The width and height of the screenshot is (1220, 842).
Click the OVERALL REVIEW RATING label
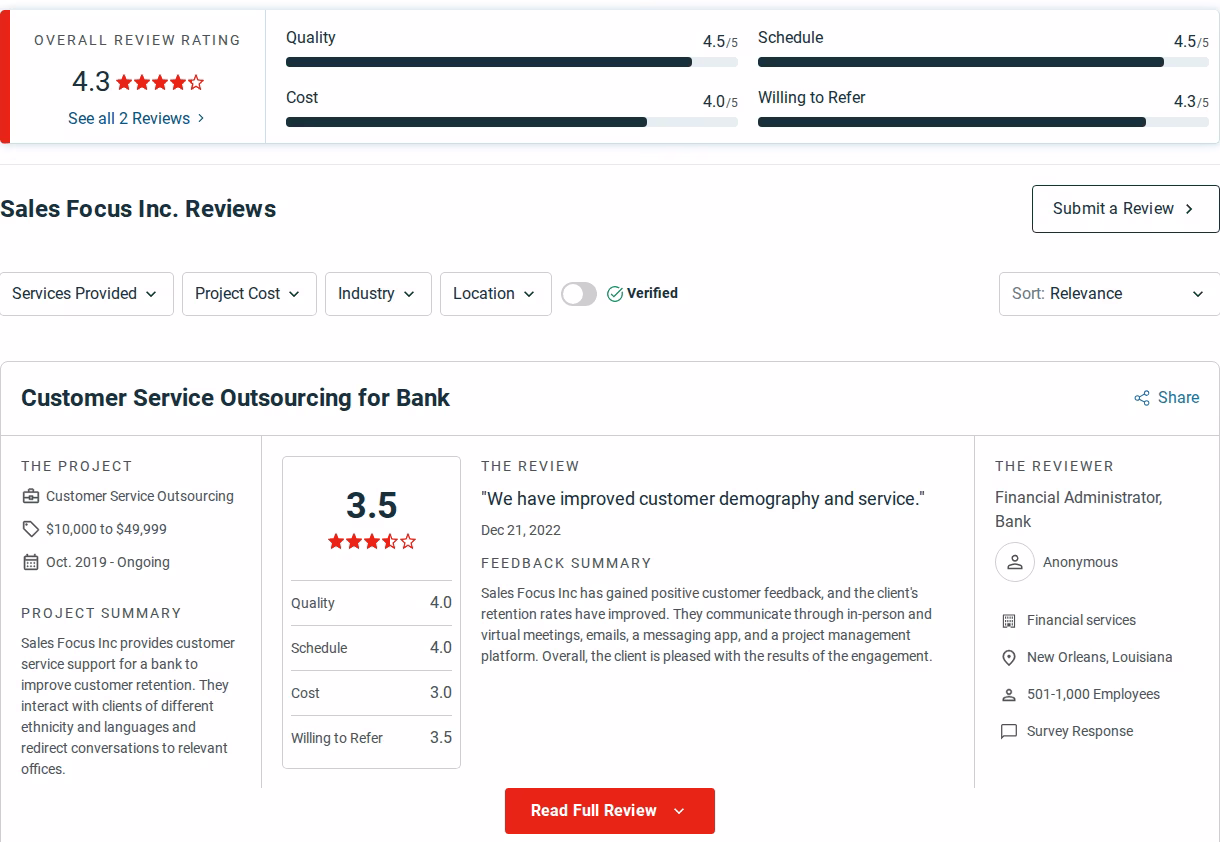138,40
